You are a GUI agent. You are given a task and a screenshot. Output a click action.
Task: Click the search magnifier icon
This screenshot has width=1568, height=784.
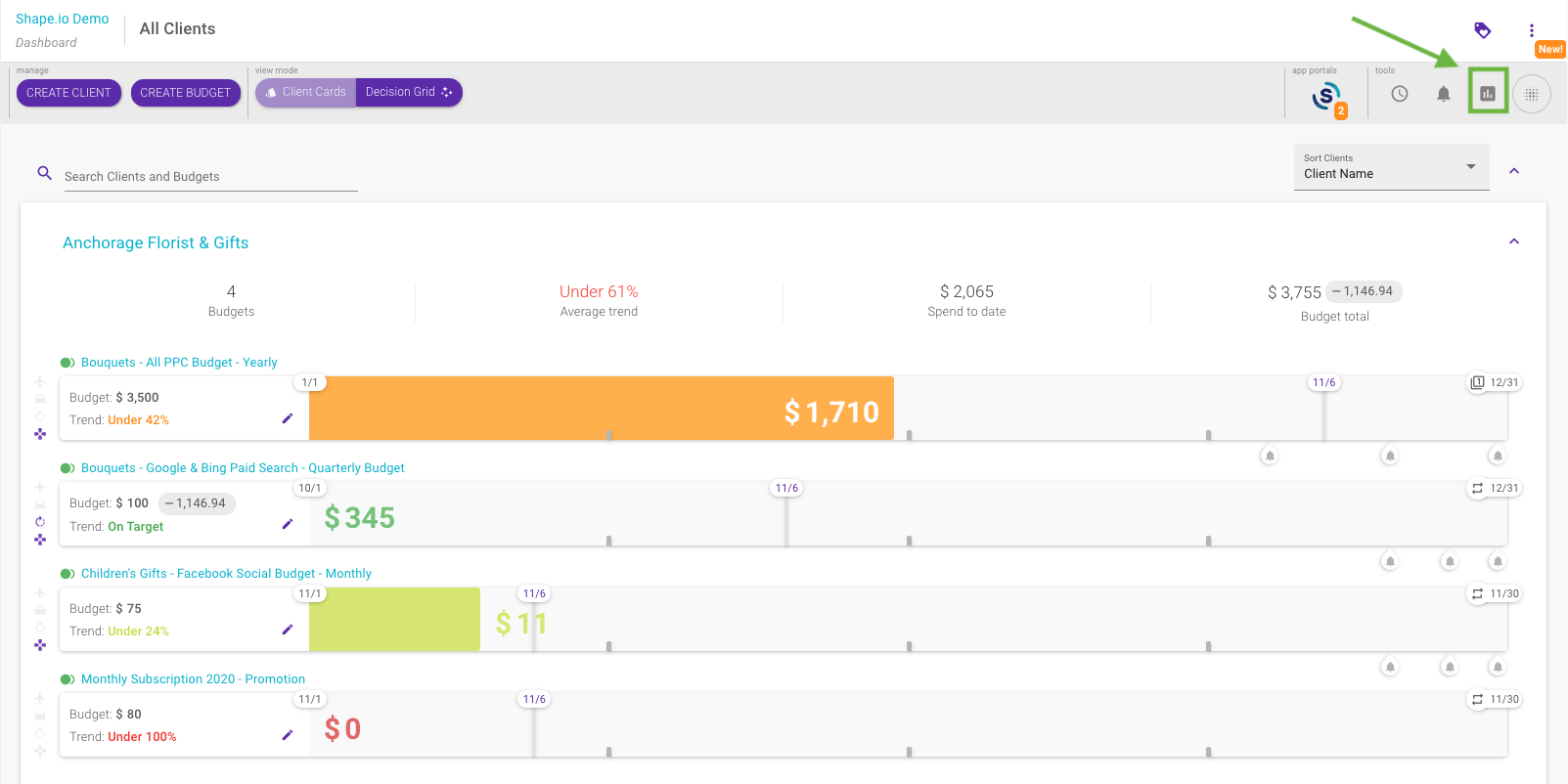coord(44,173)
